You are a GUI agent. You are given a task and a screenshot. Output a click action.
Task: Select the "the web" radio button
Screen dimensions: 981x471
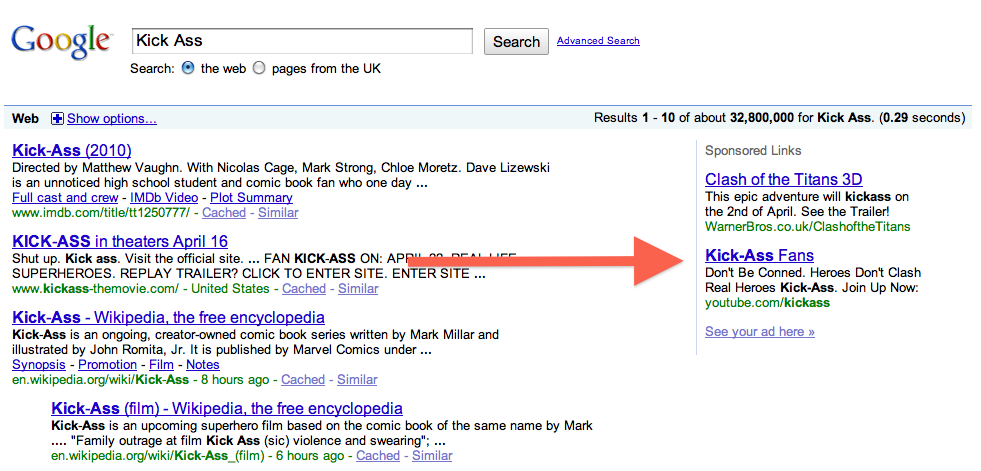click(188, 68)
